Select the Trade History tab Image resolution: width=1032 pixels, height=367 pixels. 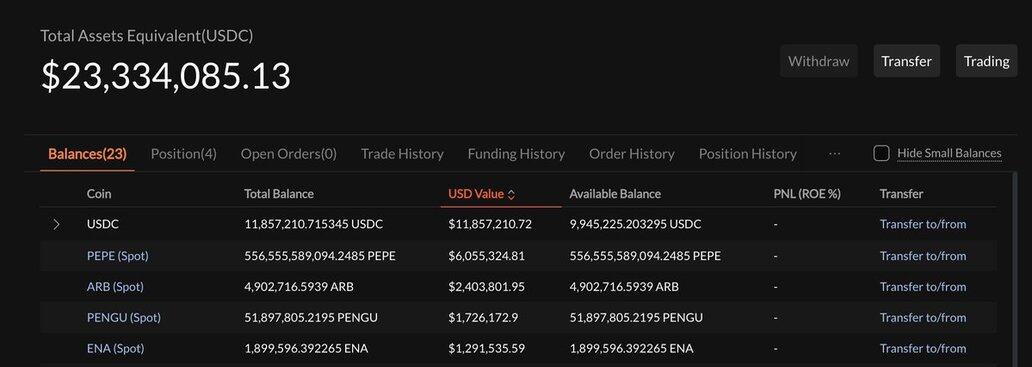(x=402, y=154)
